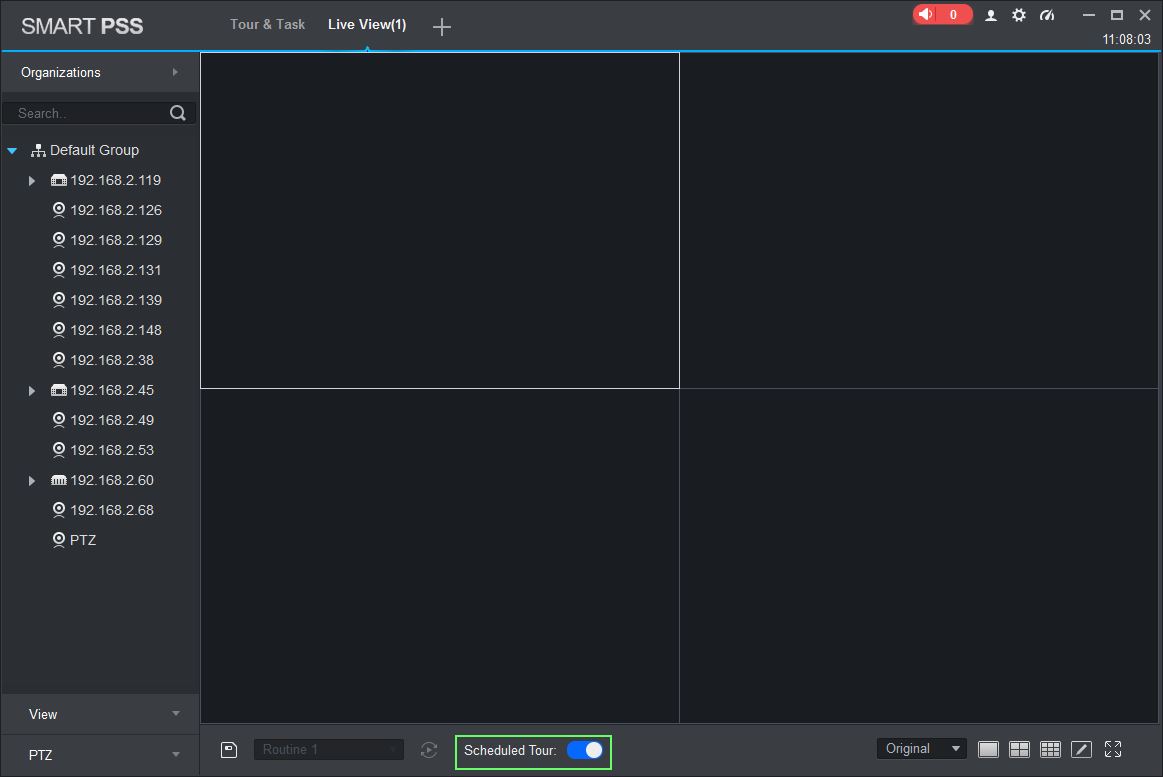Click the '192.168.2.60' address text
The image size is (1163, 777).
(112, 480)
